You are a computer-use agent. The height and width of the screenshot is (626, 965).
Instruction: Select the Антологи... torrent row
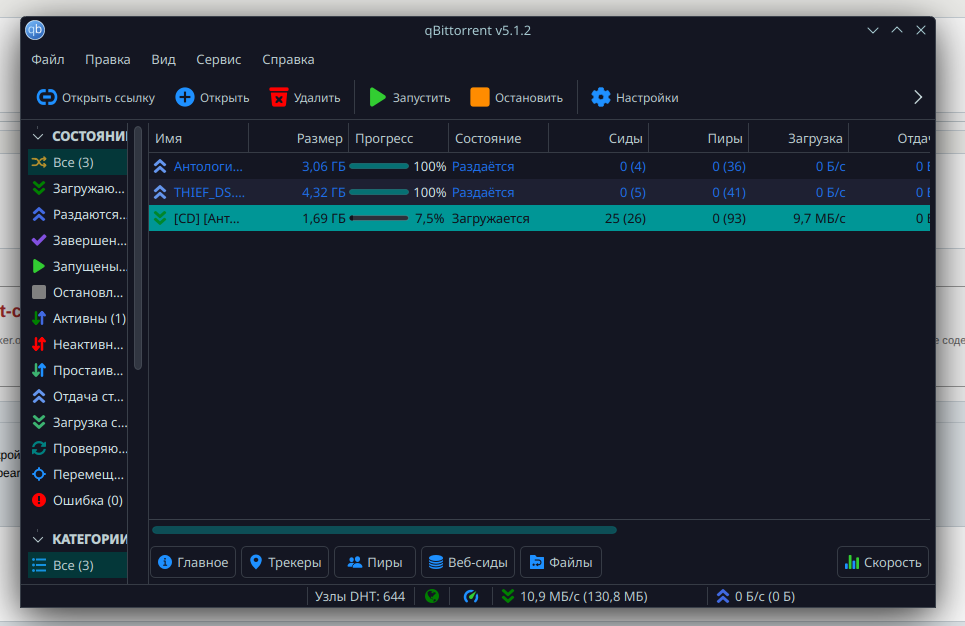pos(539,166)
